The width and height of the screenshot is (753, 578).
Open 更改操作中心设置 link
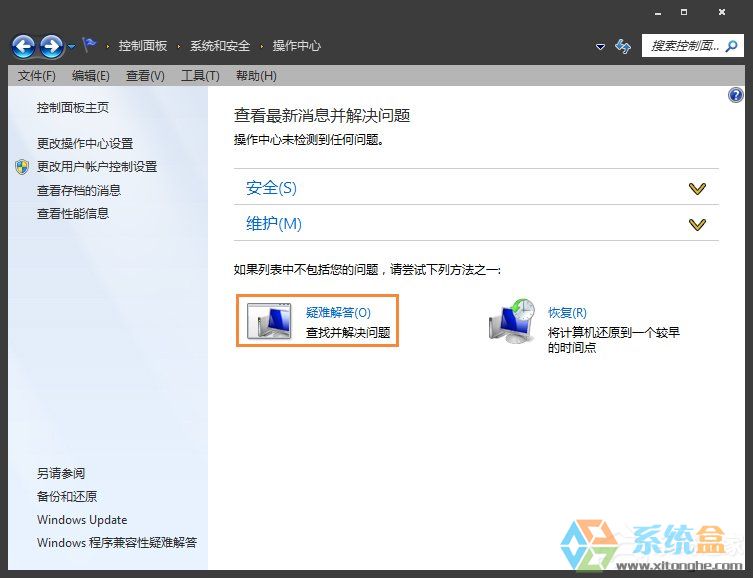tap(85, 144)
